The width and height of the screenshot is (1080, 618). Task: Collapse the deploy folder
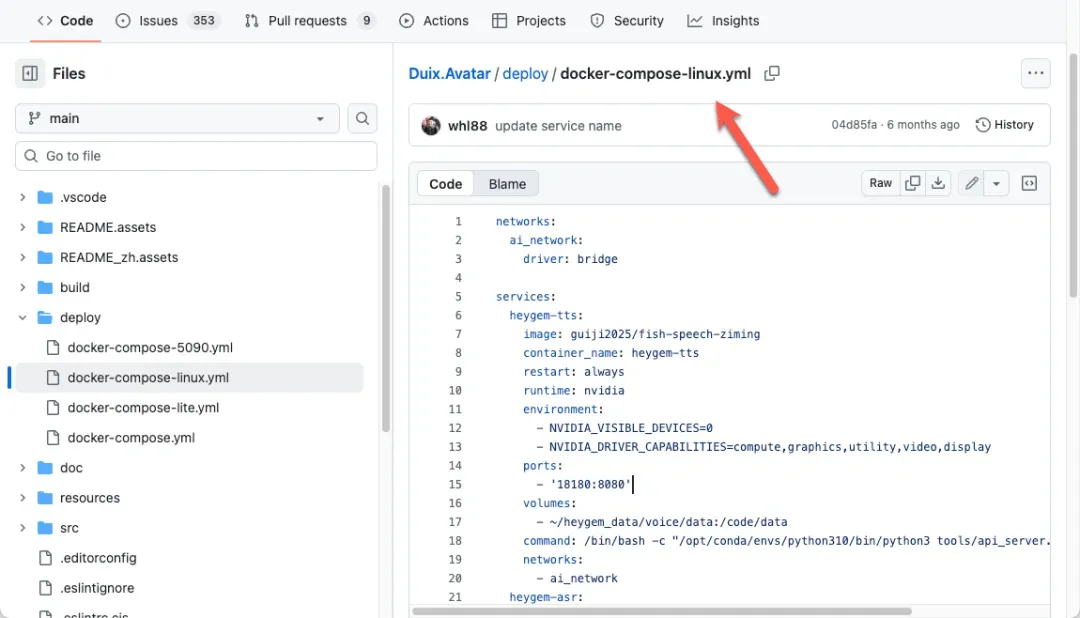click(x=23, y=318)
